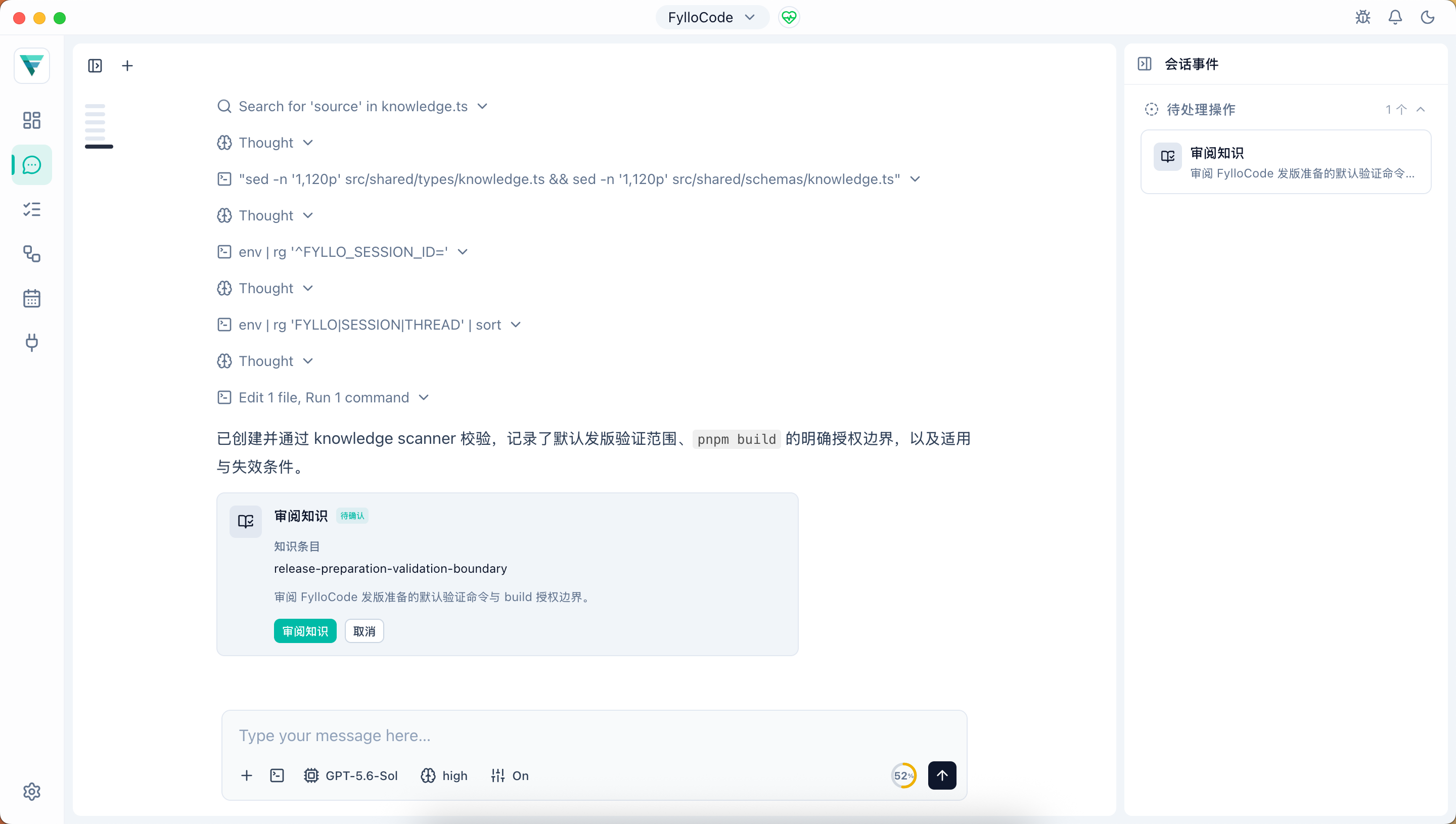Click the message input field
Image resolution: width=1456 pixels, height=824 pixels.
pyautogui.click(x=594, y=735)
